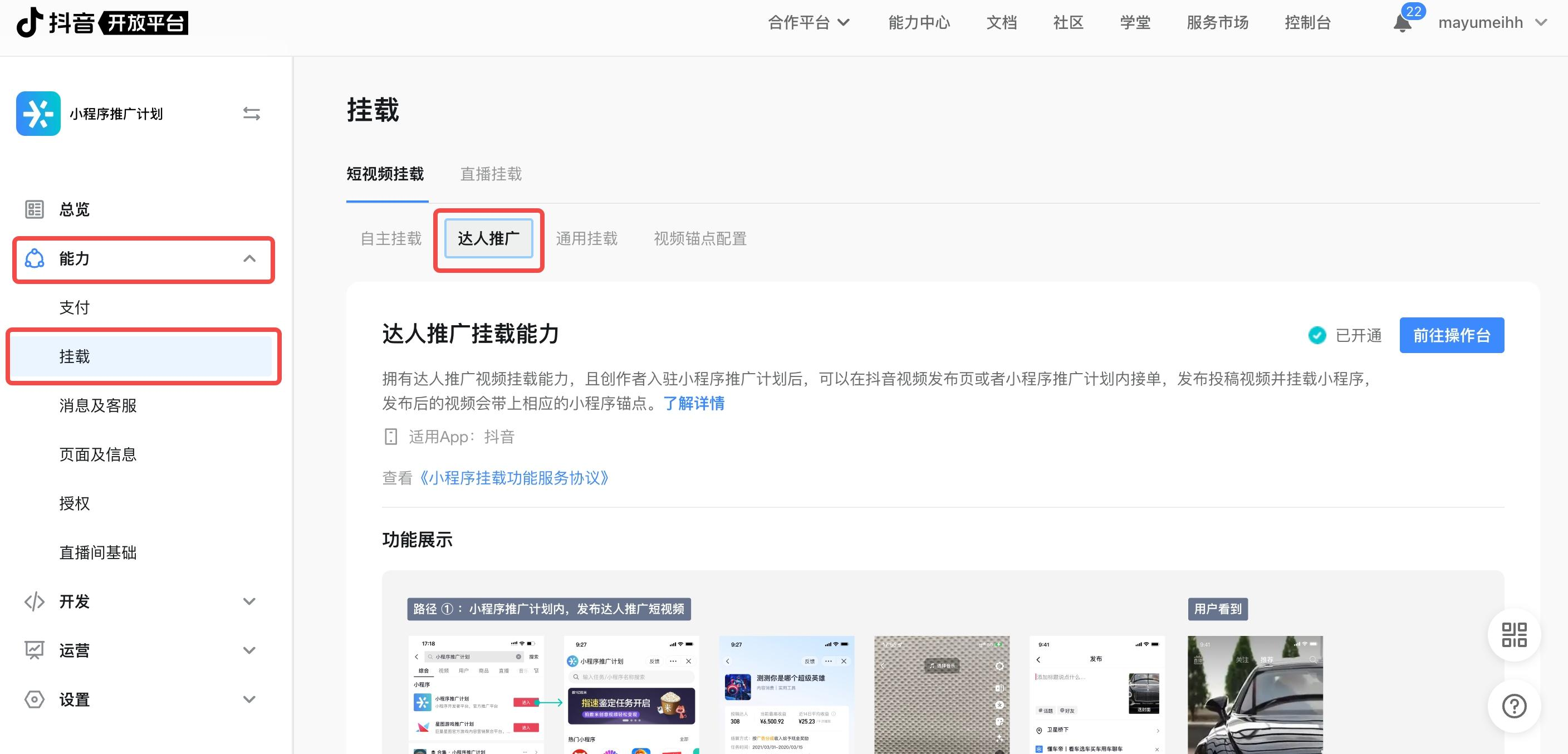This screenshot has height=754, width=1568.
Task: Select the 视频锚点配置 sub-tab
Action: click(x=700, y=238)
